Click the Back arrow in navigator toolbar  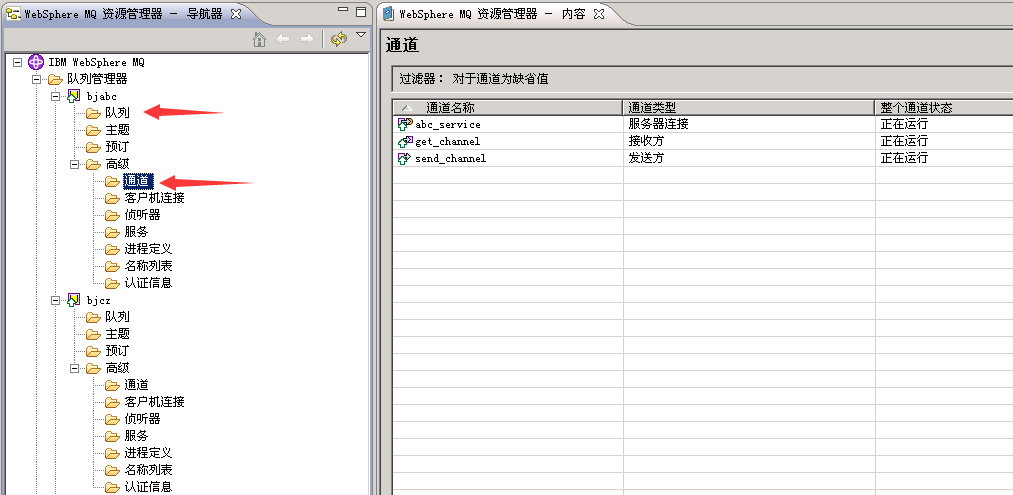283,39
